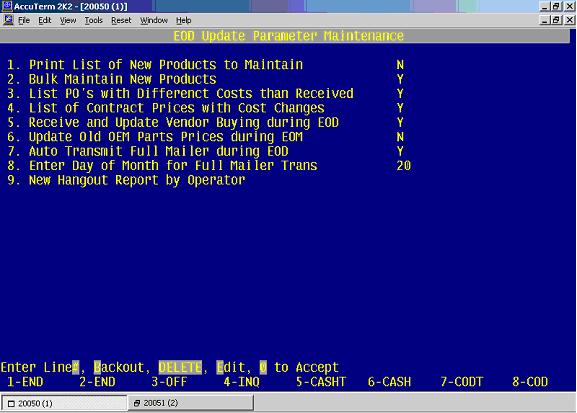The image size is (577, 413).
Task: Click the document icon beside File menu
Action: [x=8, y=20]
